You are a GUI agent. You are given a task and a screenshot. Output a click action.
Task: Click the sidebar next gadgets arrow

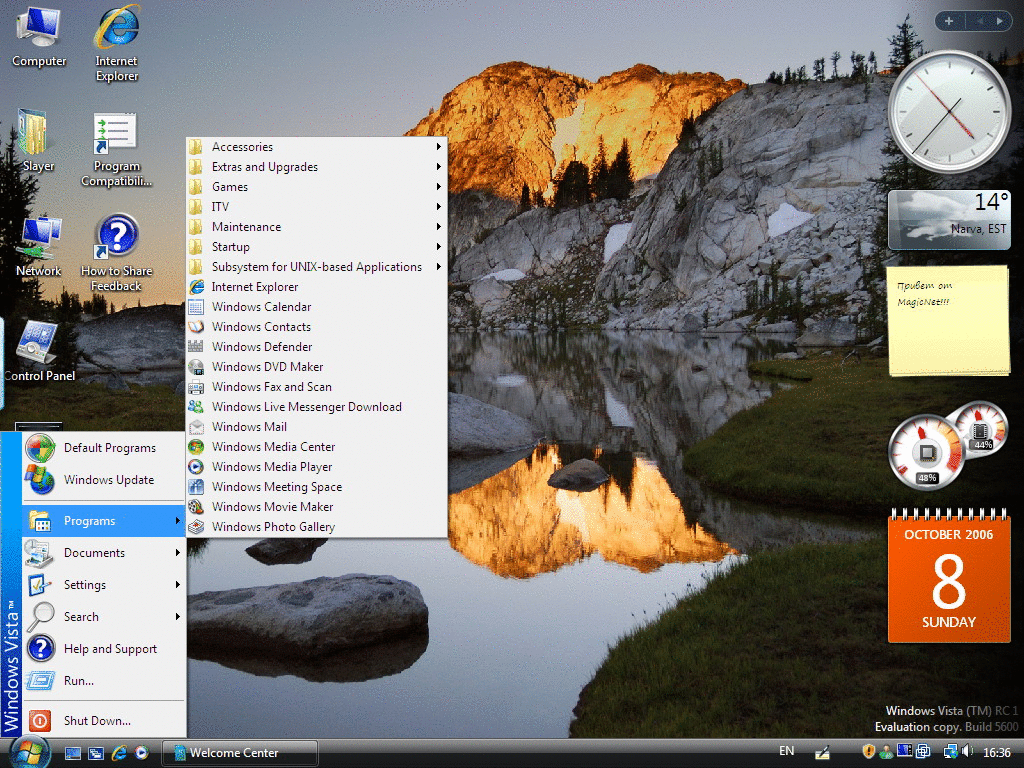coord(999,21)
